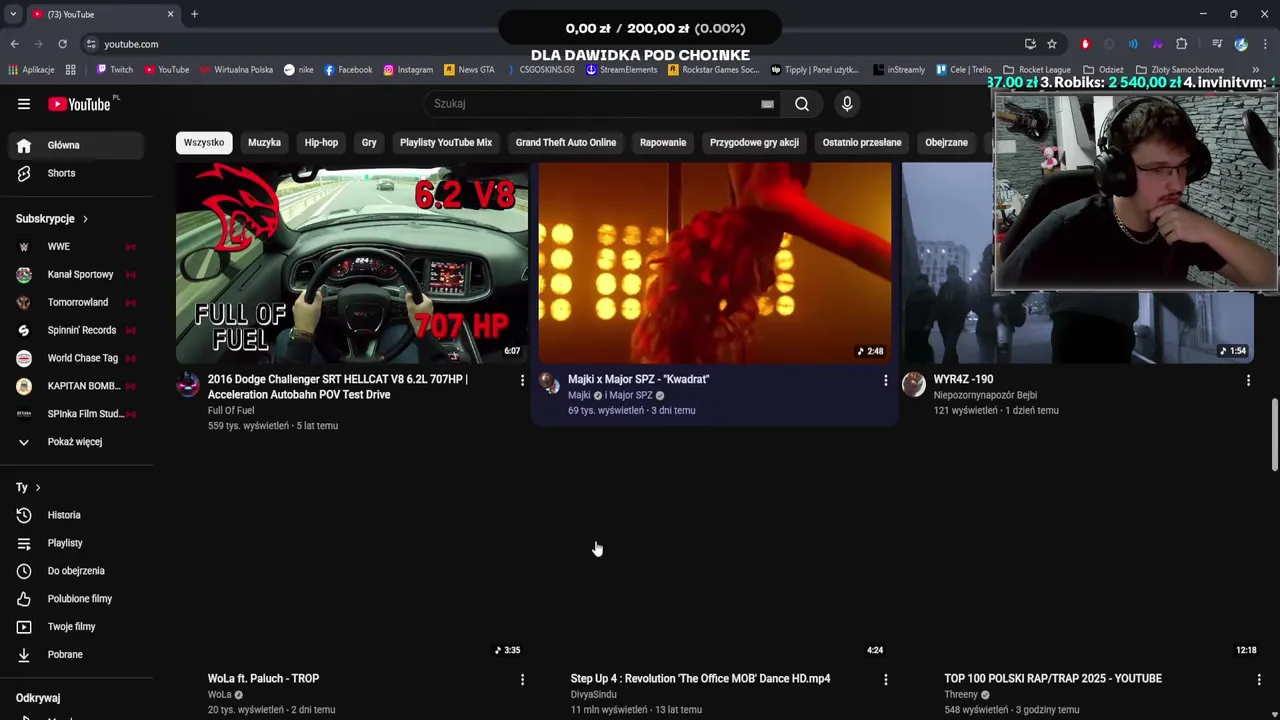This screenshot has width=1280, height=720.
Task: Open on-screen keyboard icon in search box
Action: click(x=767, y=104)
